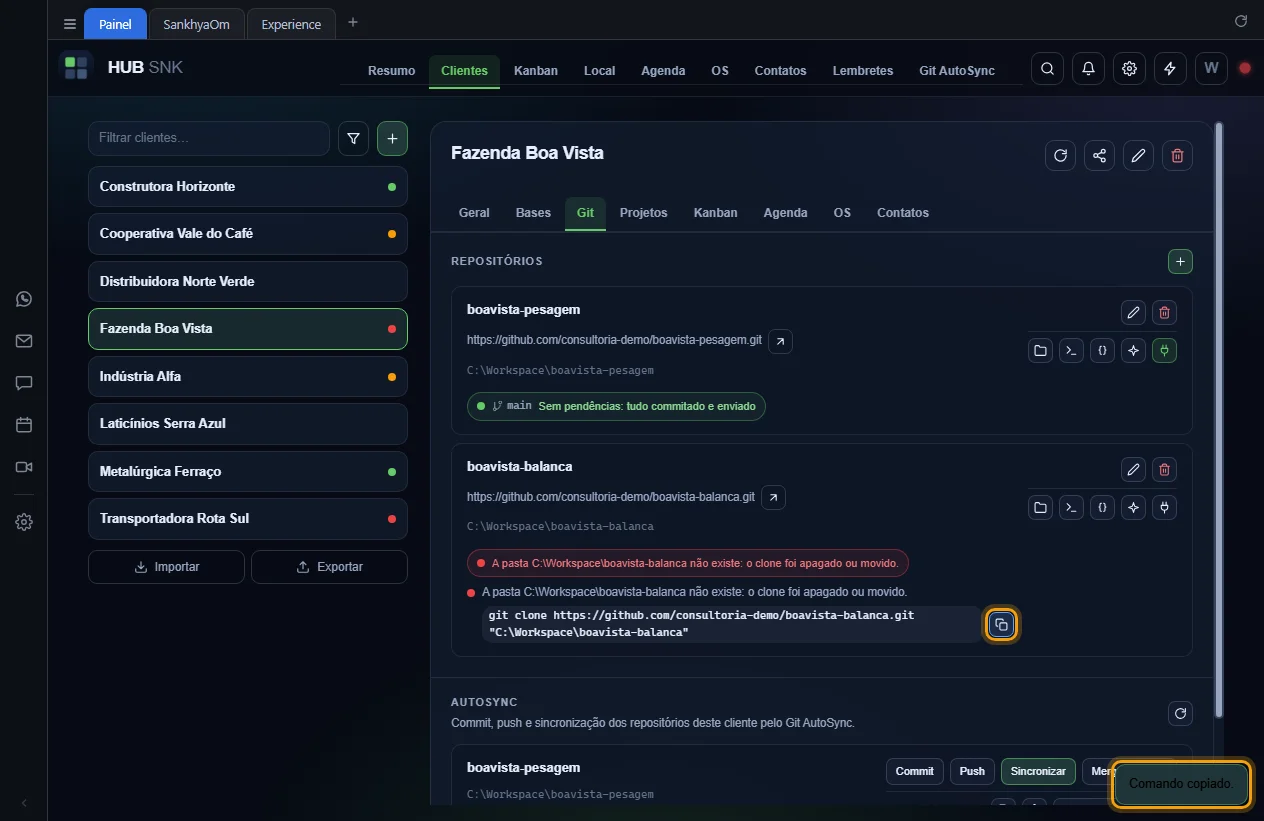Go to the Lembretes section
The width and height of the screenshot is (1264, 821).
click(863, 71)
